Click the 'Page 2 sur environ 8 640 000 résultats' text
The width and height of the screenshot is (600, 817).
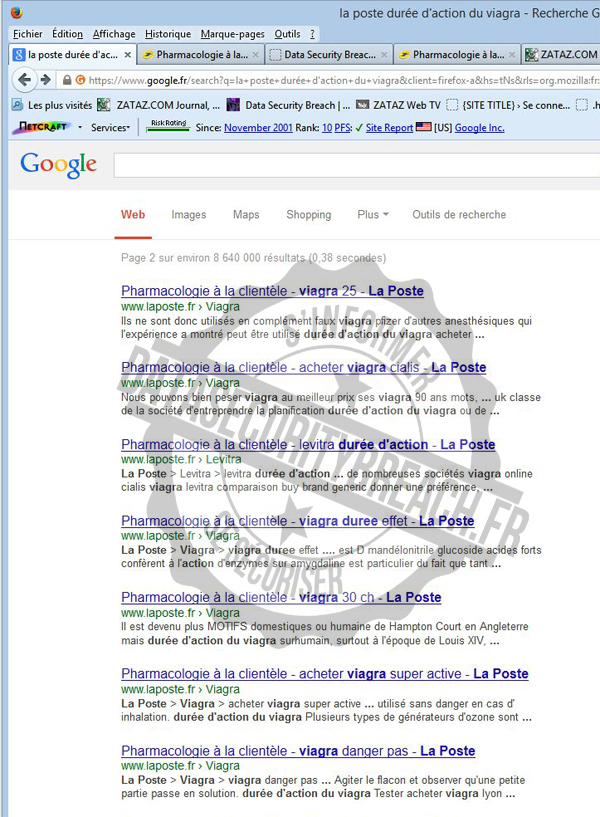click(212, 258)
